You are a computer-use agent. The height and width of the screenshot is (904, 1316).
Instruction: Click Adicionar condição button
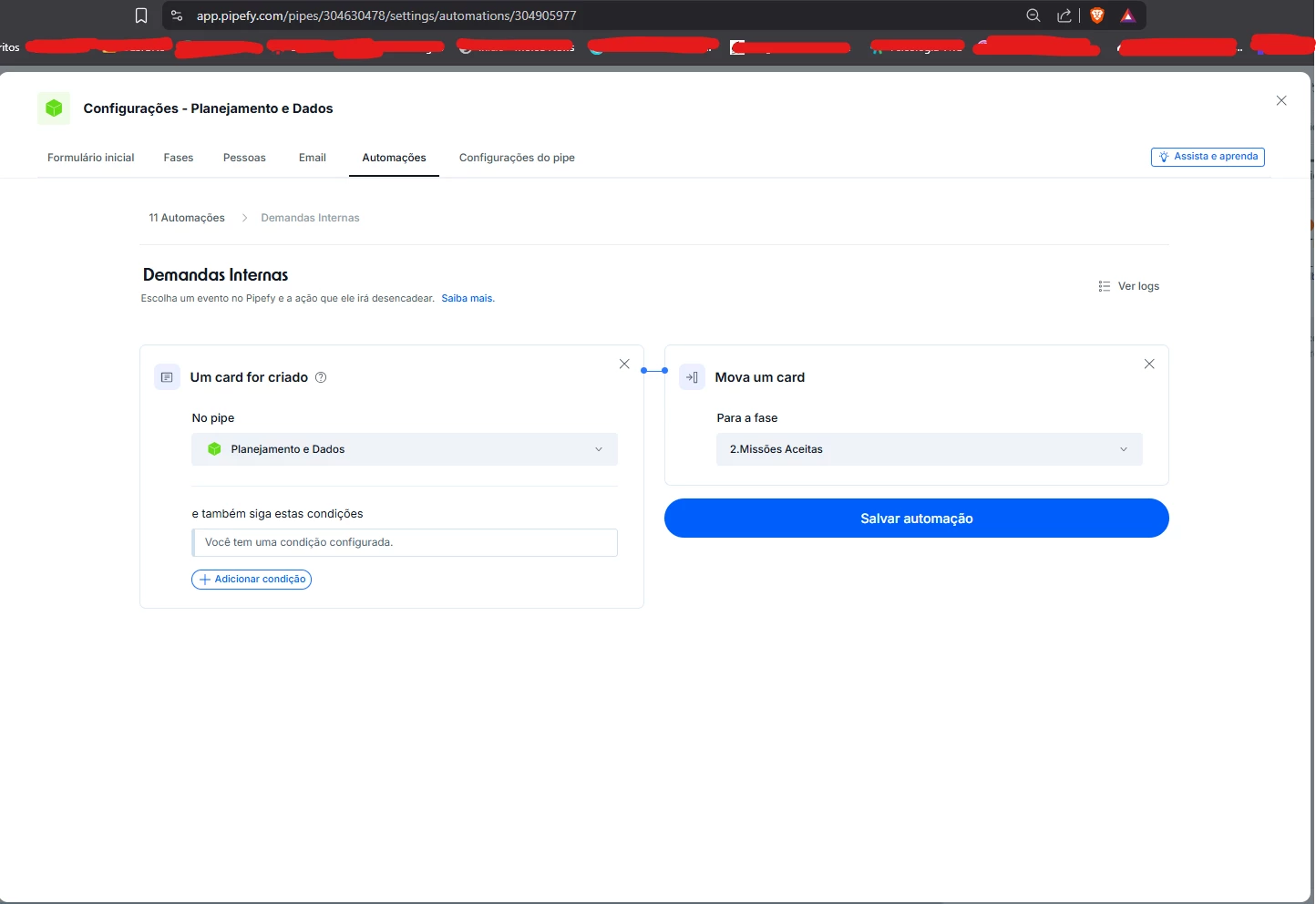[252, 580]
